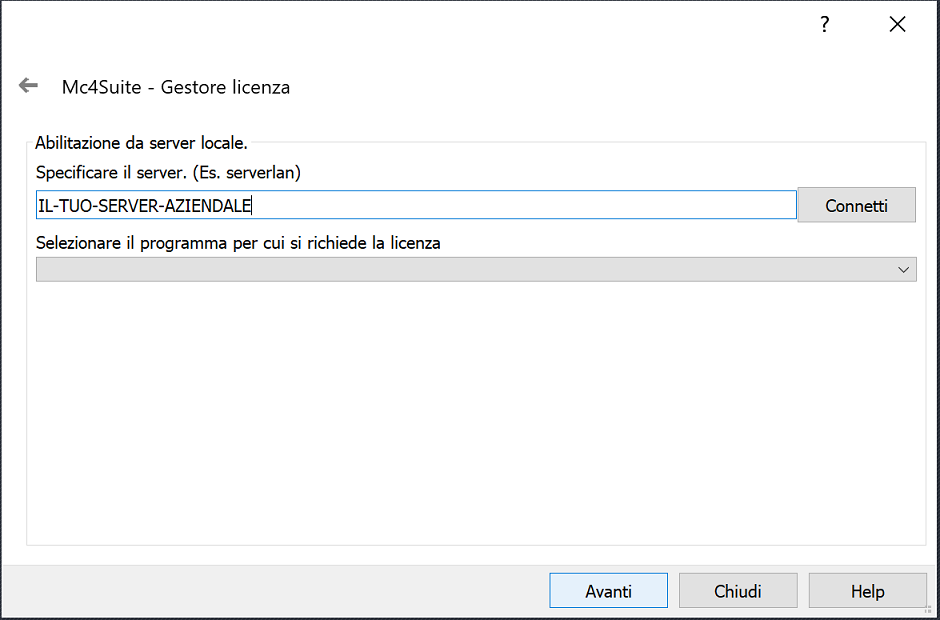
Task: Open the question mark help icon
Action: pyautogui.click(x=825, y=25)
